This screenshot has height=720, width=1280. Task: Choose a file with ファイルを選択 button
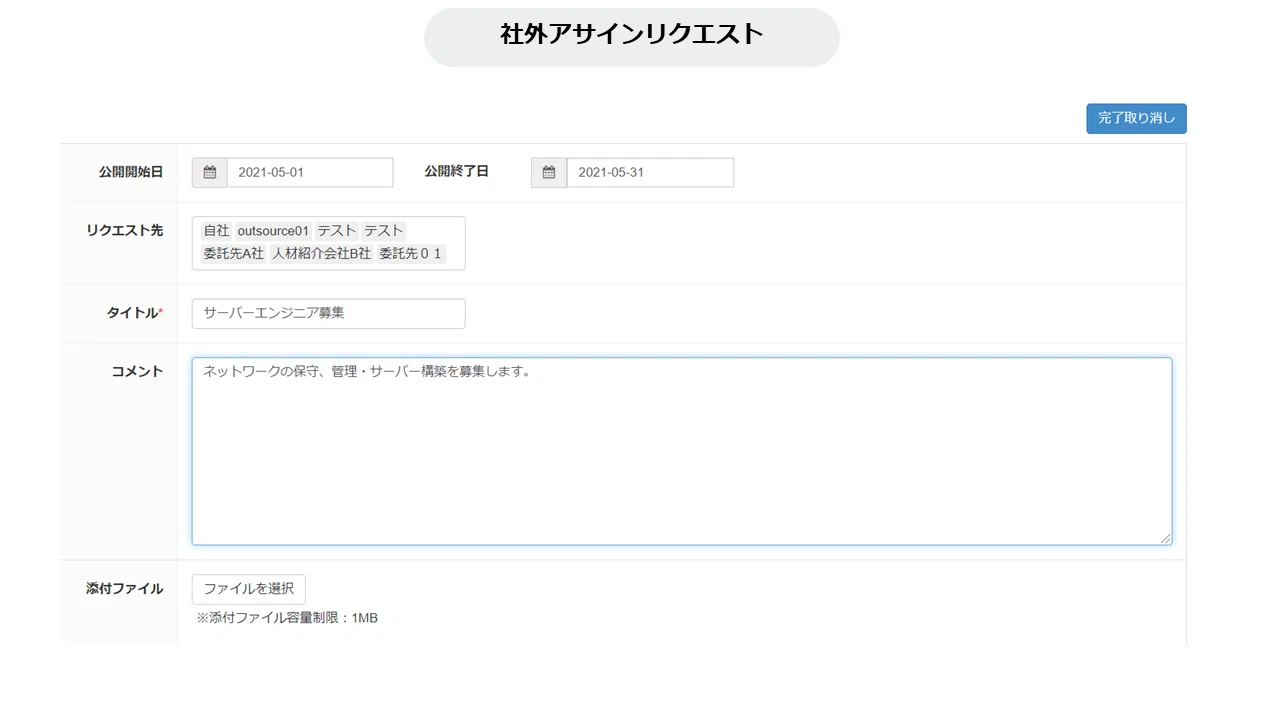point(249,589)
